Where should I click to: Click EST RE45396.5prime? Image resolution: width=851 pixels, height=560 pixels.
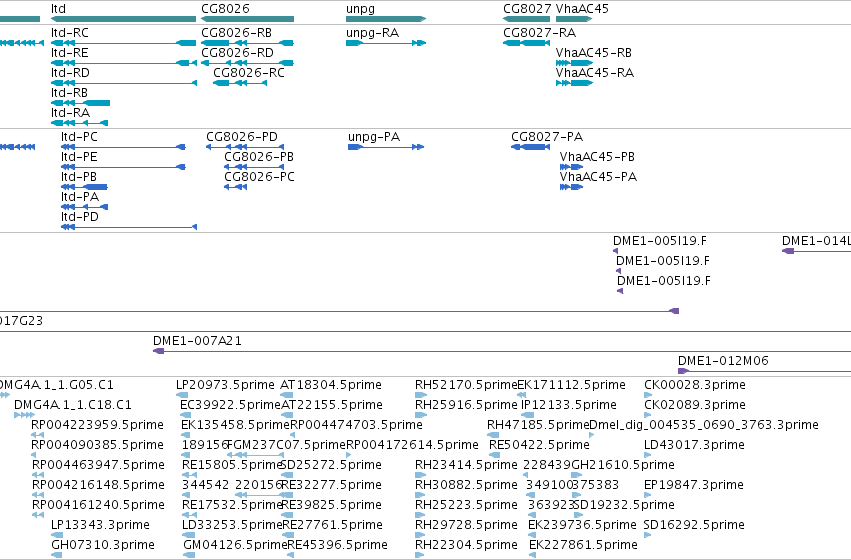(338, 545)
